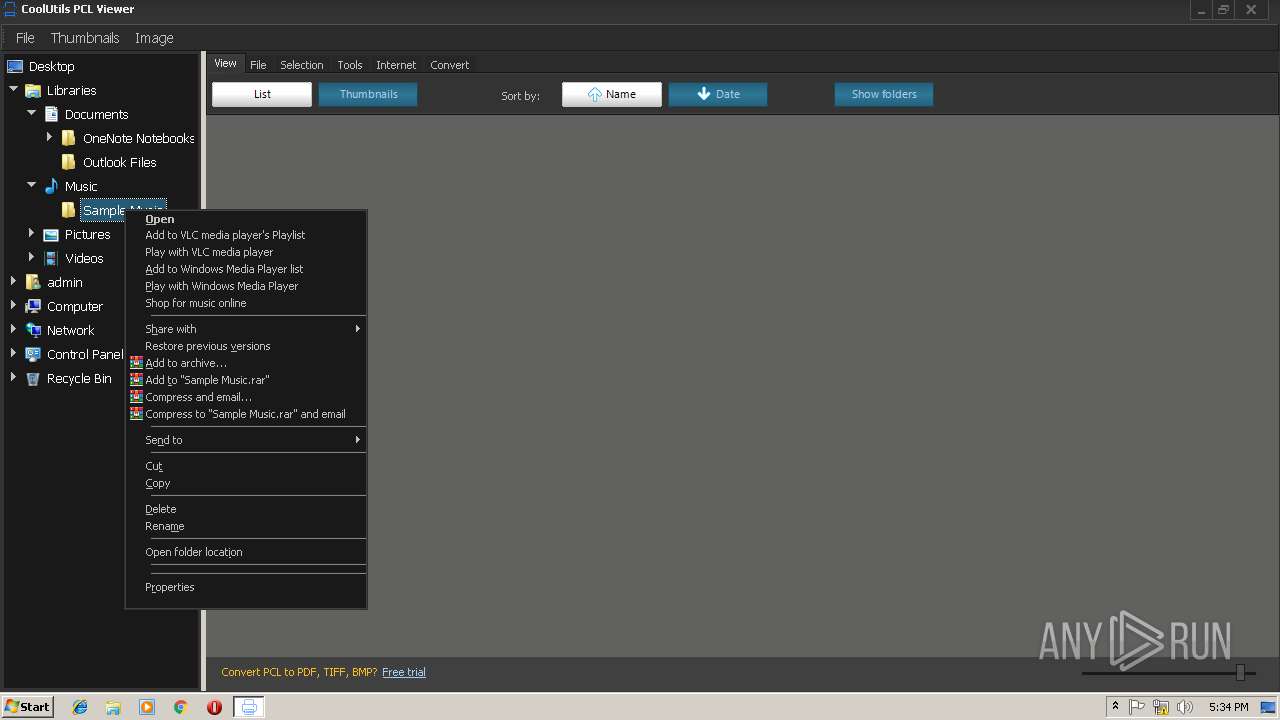Expand the Network tree node
Screen dimensions: 1280x720
pyautogui.click(x=13, y=329)
